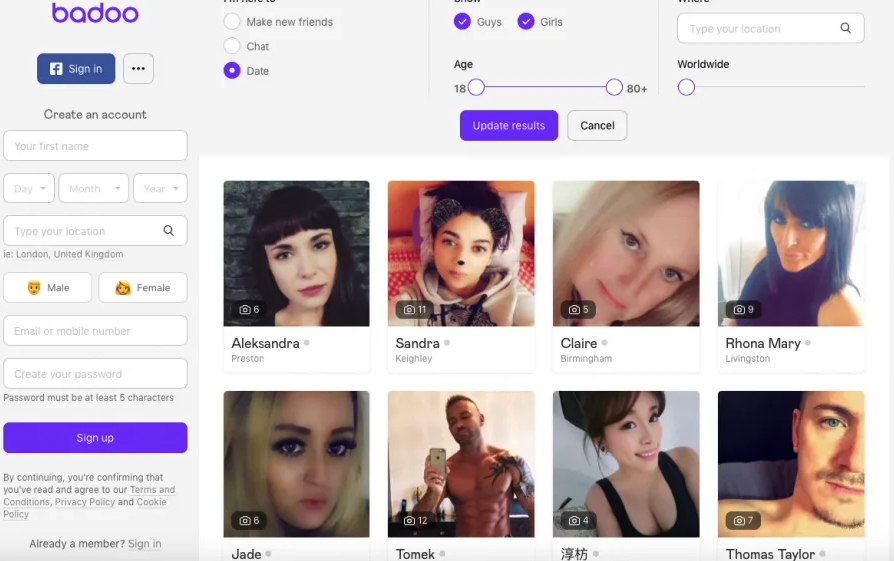
Task: Open Jade's profile photo
Action: tap(296, 464)
